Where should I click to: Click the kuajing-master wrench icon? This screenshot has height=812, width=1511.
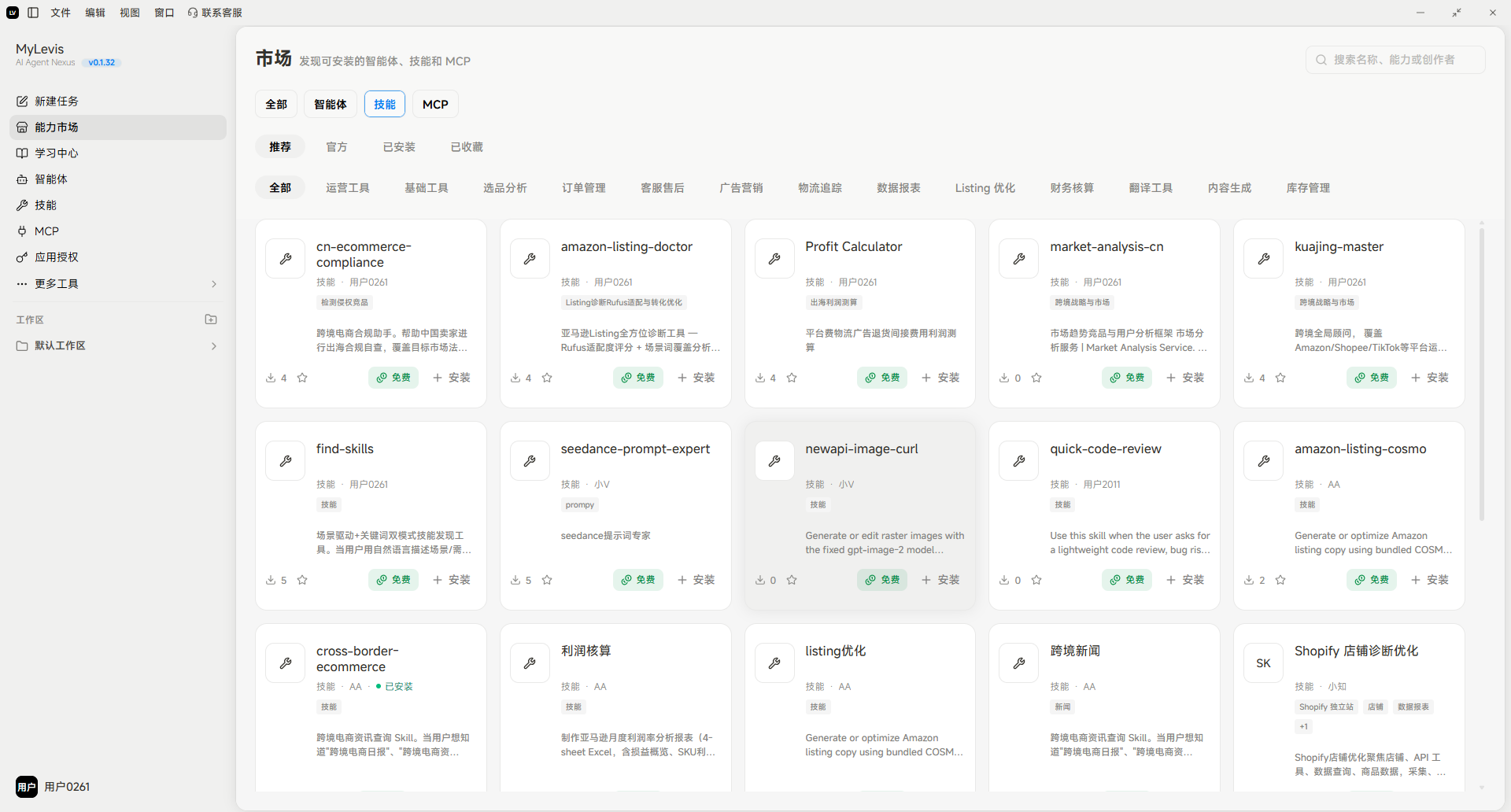click(x=1264, y=259)
